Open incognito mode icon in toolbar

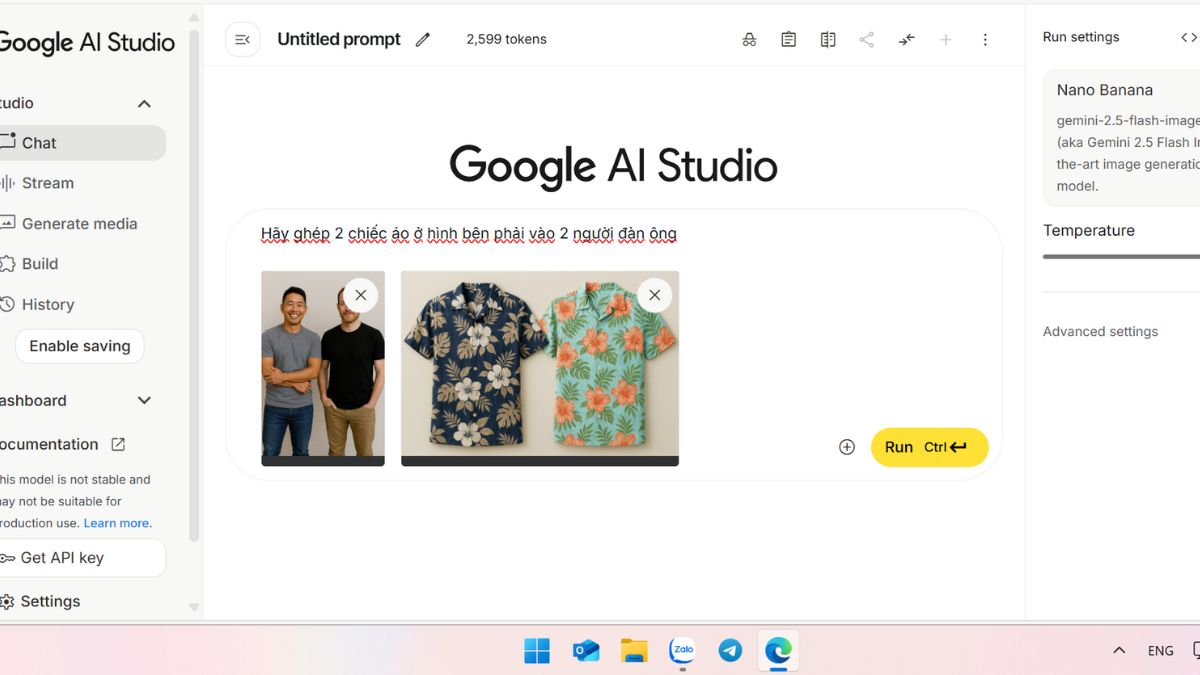click(x=749, y=39)
